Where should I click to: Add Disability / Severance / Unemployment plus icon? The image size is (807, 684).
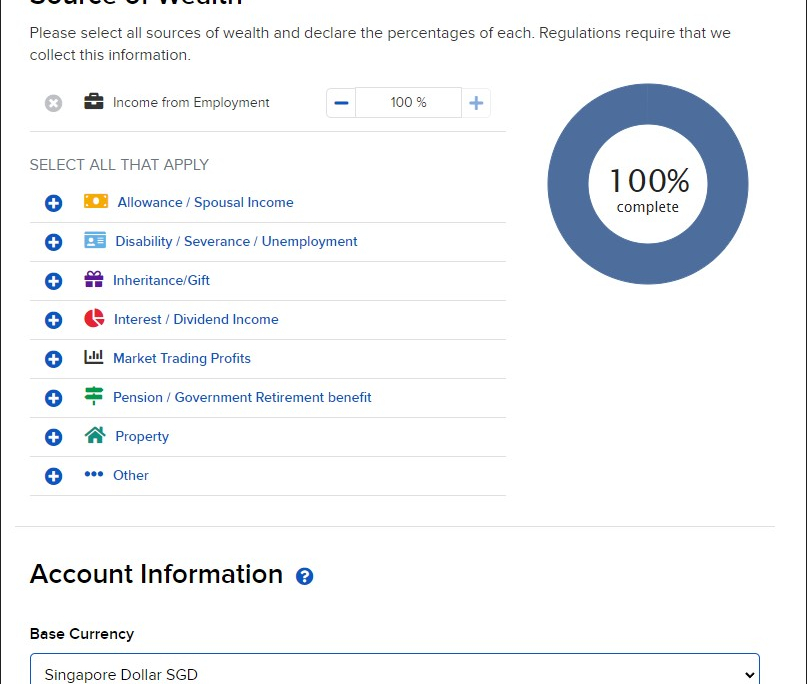pos(54,242)
